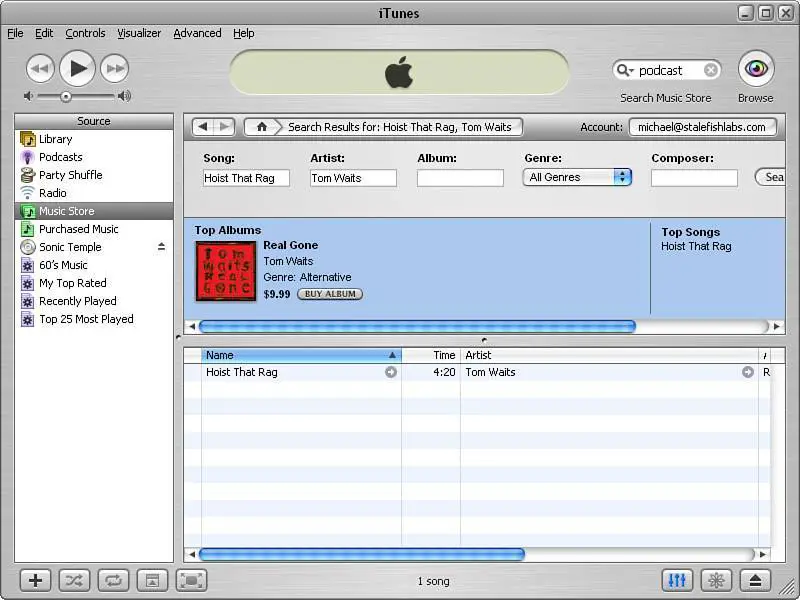Open the equalizer window
Viewport: 800px width, 600px height.
pos(677,580)
